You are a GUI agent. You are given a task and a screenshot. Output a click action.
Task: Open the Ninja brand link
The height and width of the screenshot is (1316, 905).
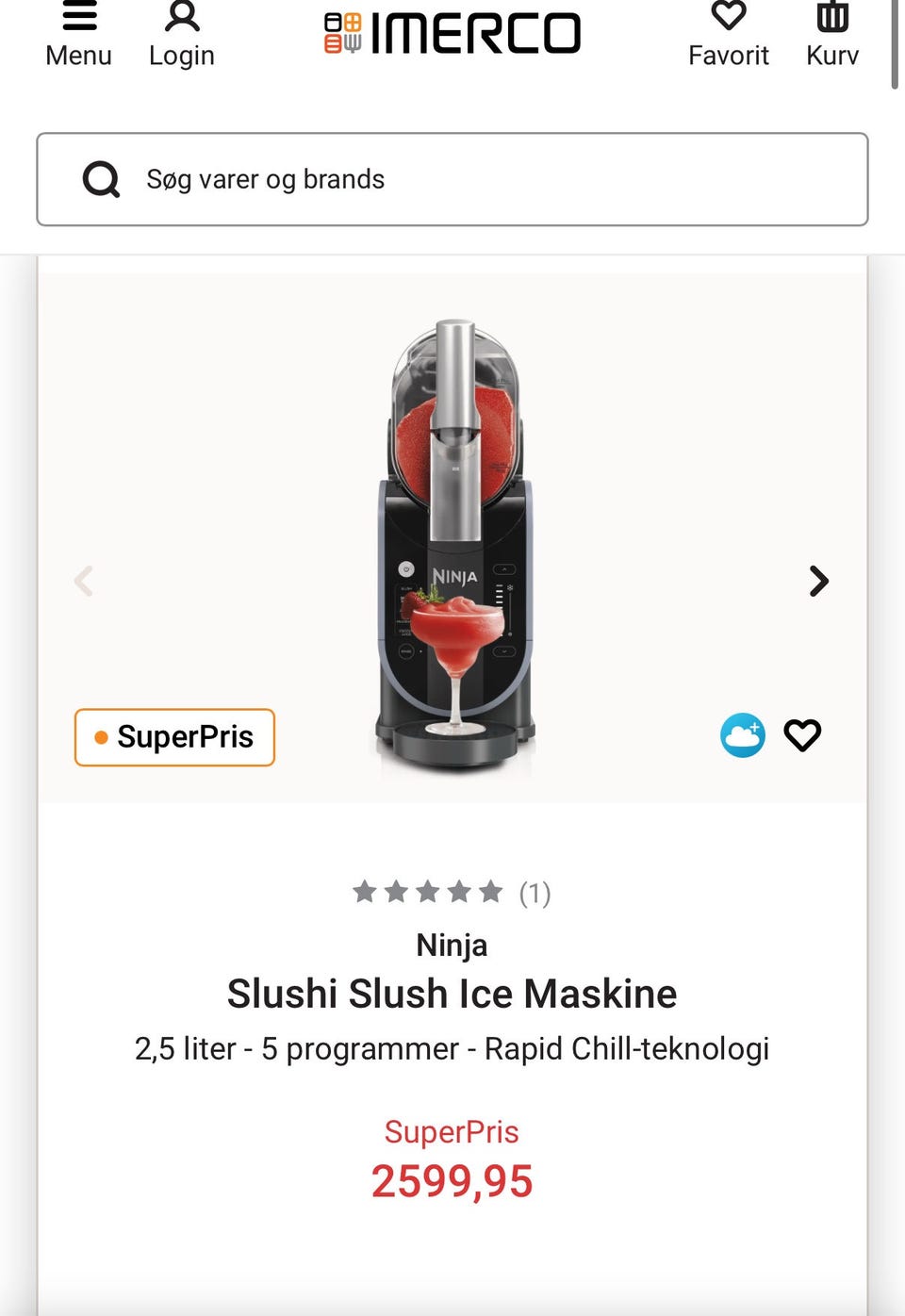click(452, 945)
